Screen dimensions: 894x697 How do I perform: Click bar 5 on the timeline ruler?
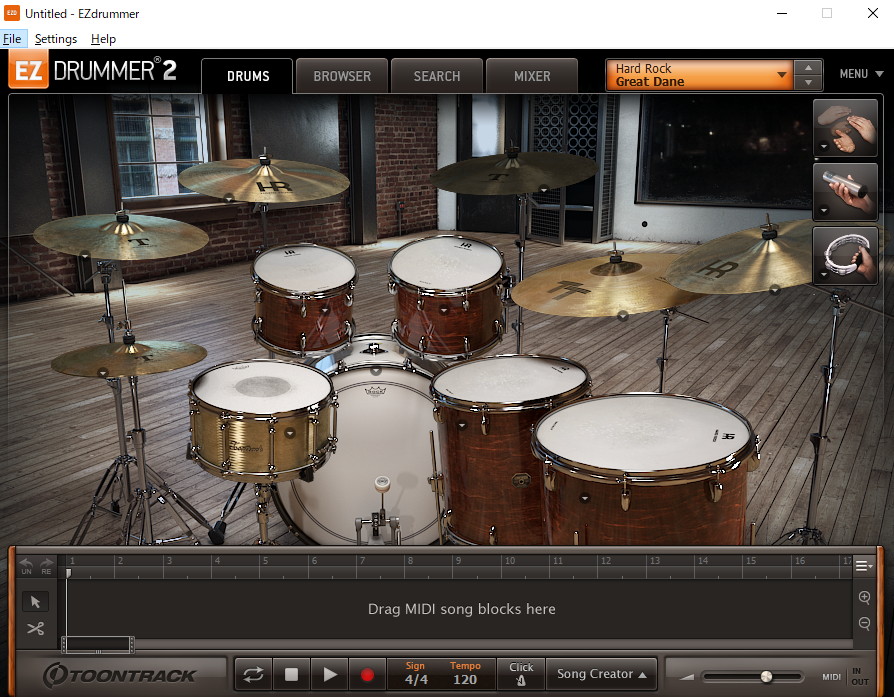tap(265, 561)
